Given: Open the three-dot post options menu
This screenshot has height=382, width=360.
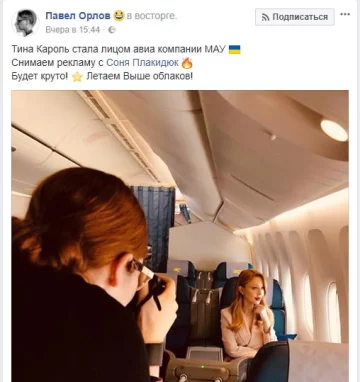Looking at the screenshot, I should 345,14.
